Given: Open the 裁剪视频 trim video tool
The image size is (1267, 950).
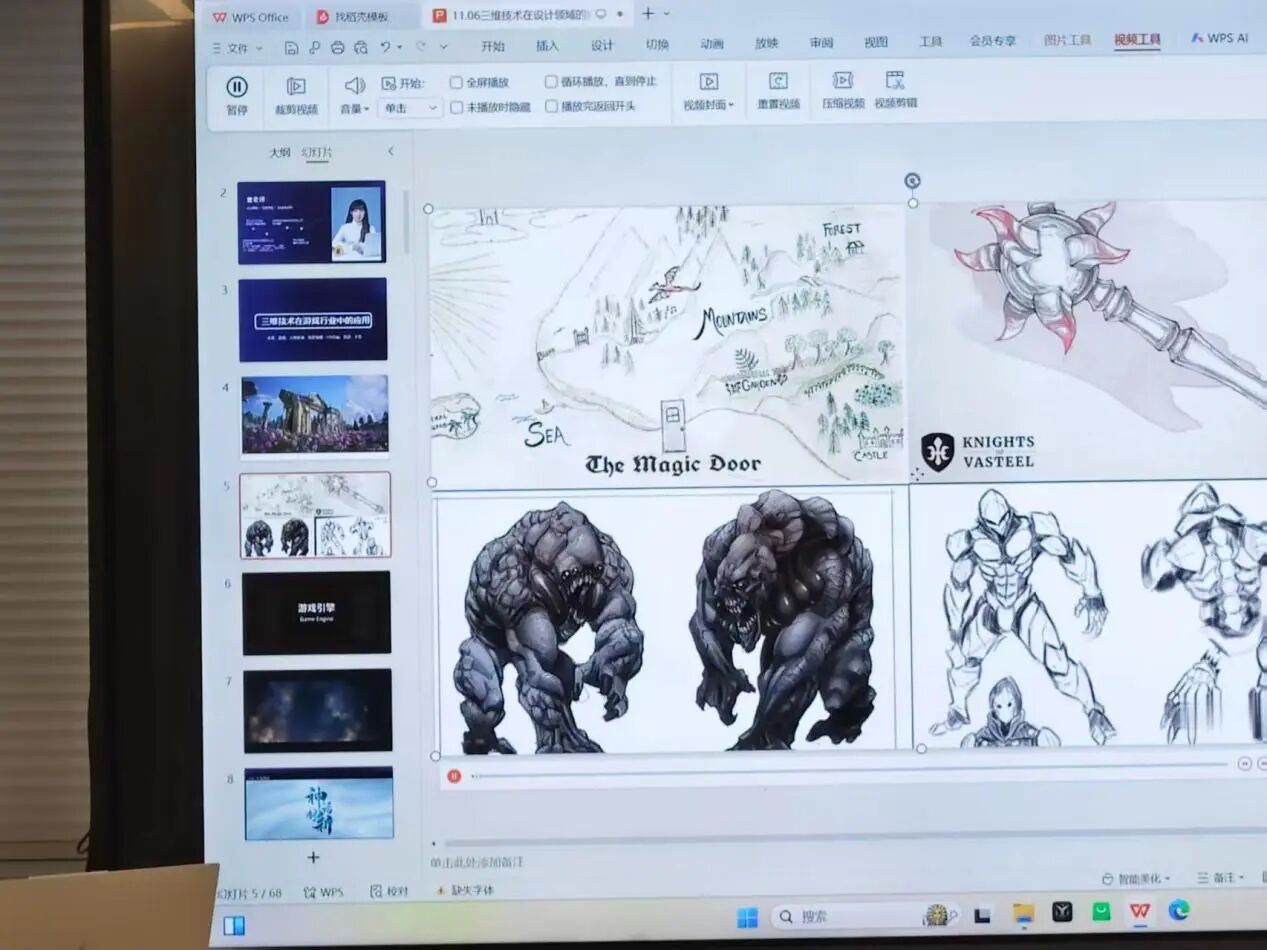Looking at the screenshot, I should click(x=296, y=87).
